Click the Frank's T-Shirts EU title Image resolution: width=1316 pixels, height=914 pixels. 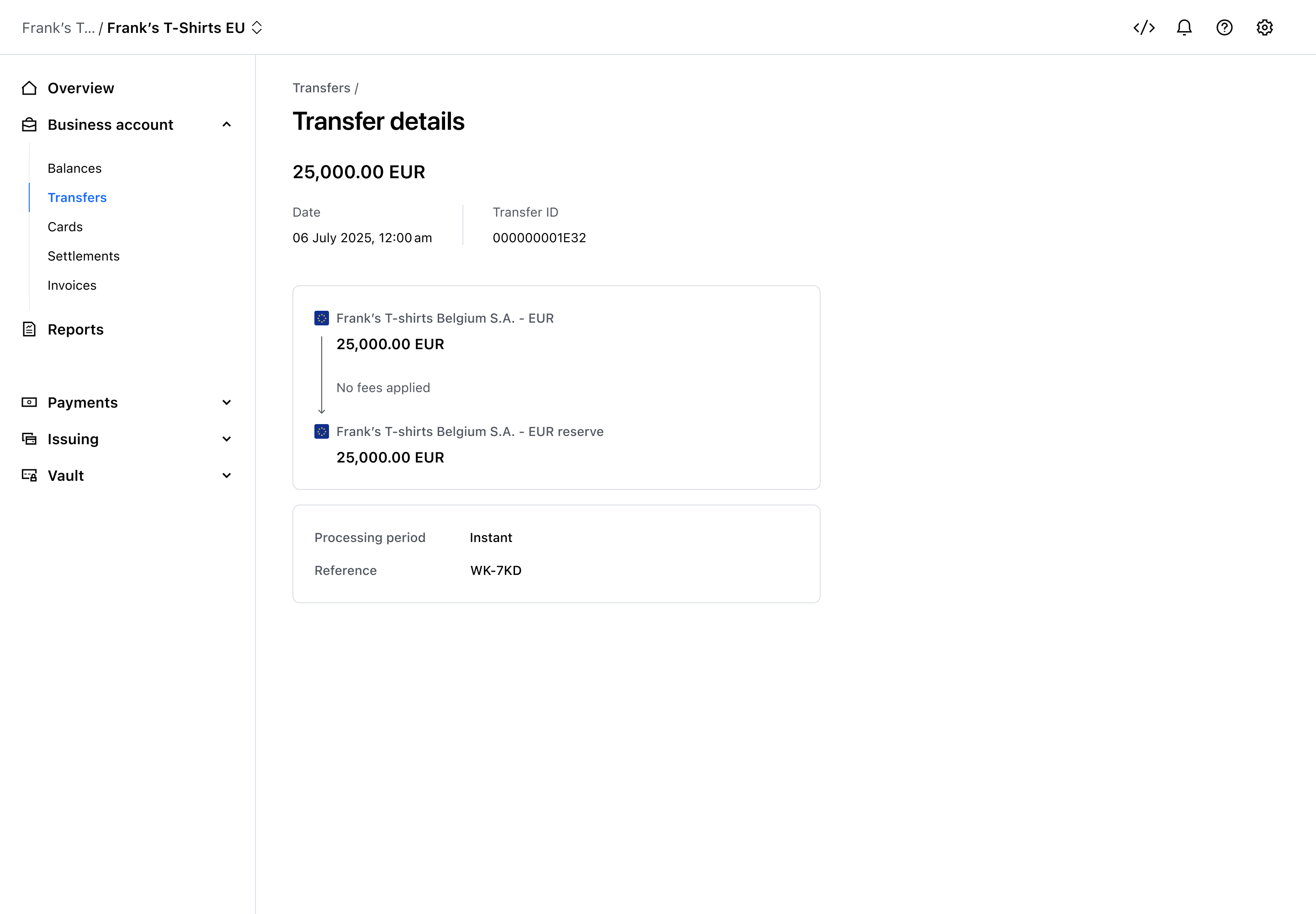pyautogui.click(x=176, y=27)
